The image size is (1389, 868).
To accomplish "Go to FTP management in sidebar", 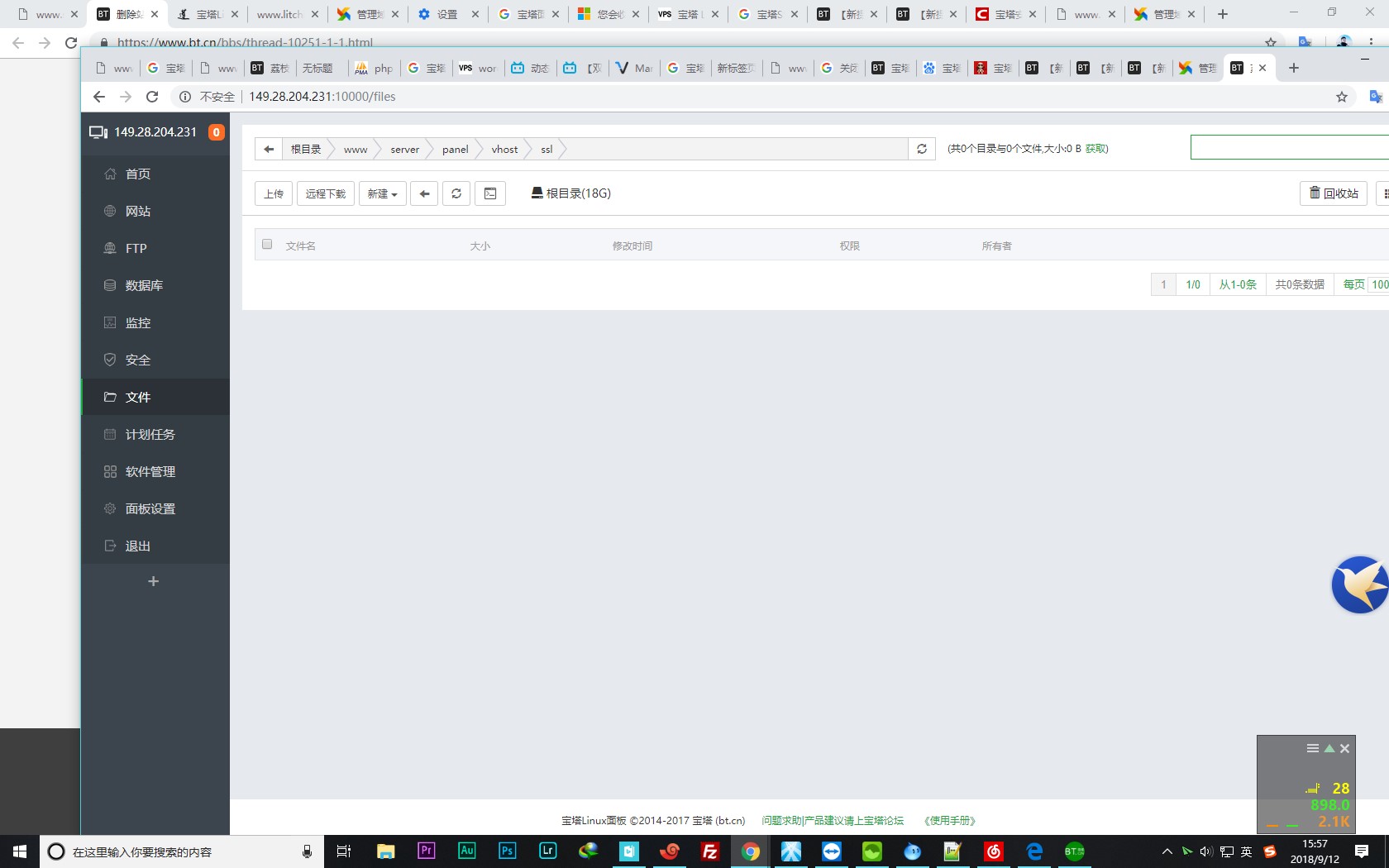I will (155, 248).
